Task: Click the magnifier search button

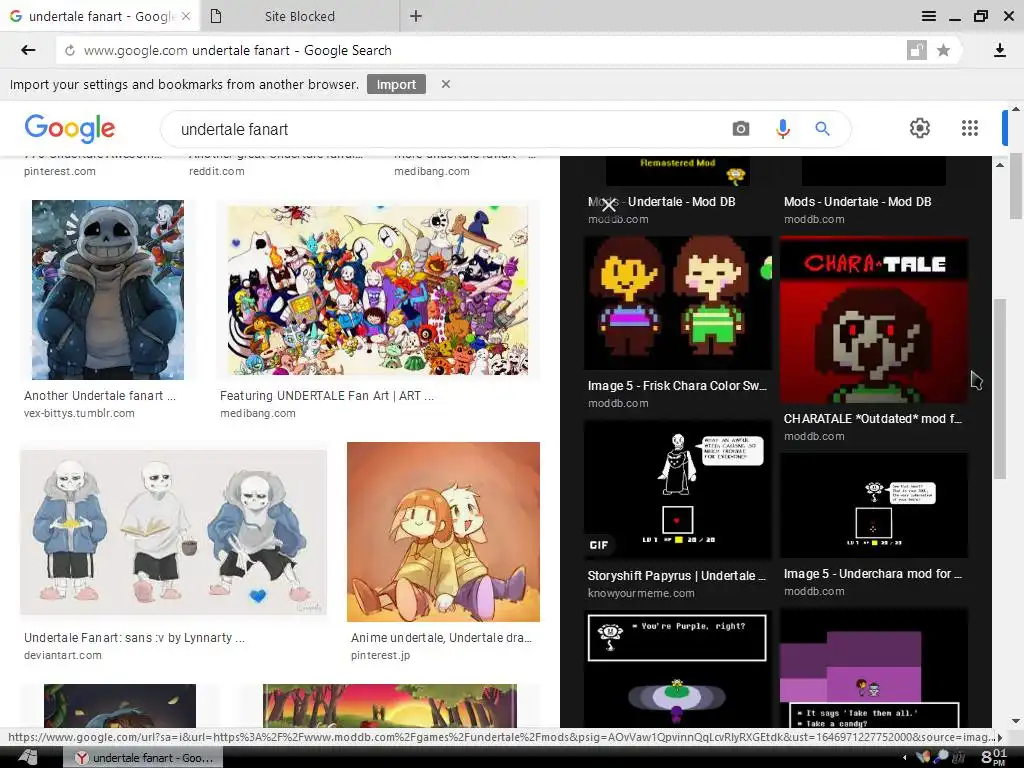Action: coord(822,129)
